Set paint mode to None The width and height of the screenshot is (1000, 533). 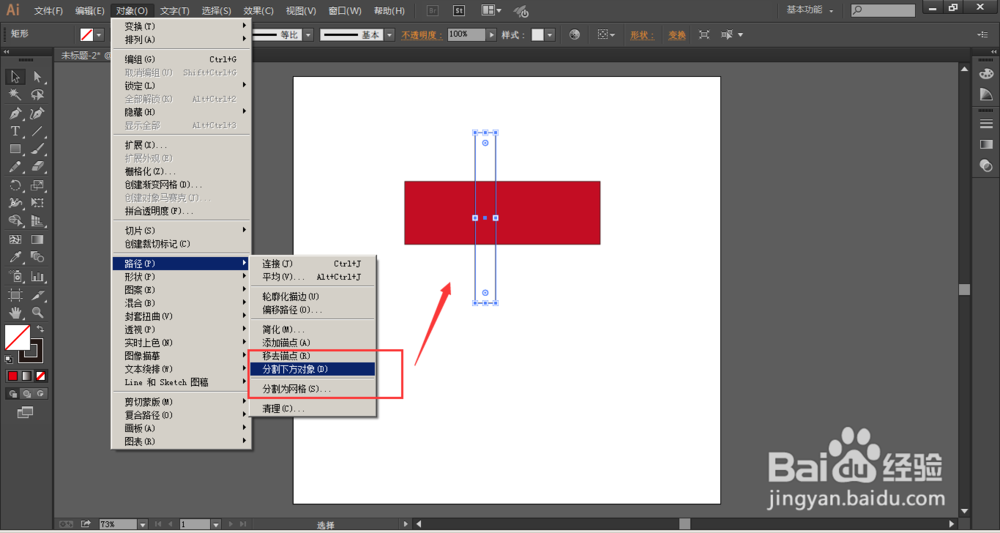(40, 376)
